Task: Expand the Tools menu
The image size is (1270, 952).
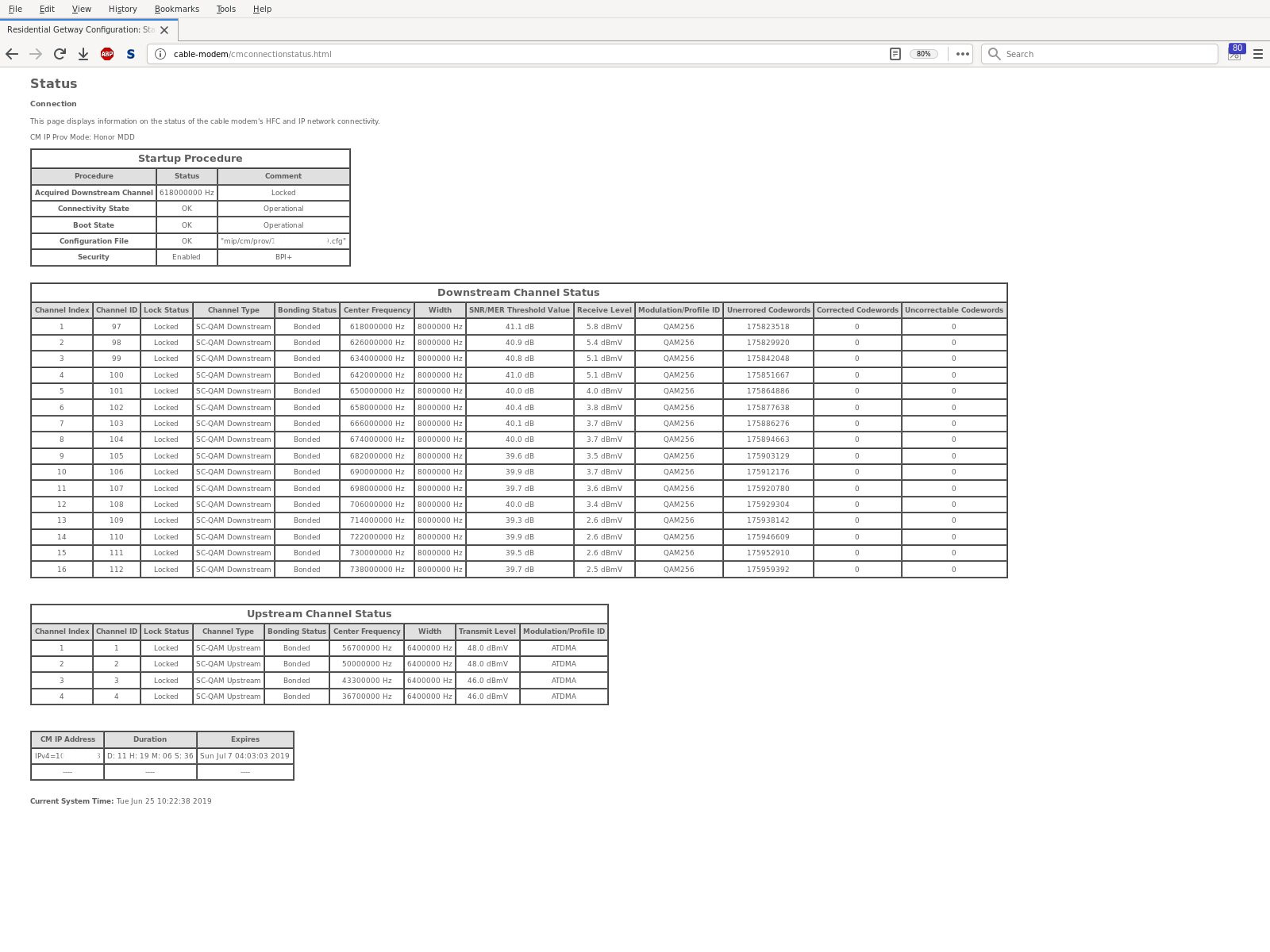Action: tap(225, 9)
